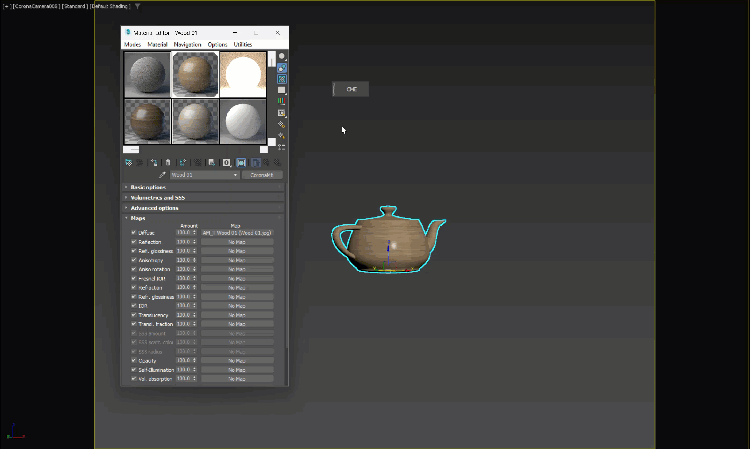Viewport: 750px width, 449px height.
Task: Toggle the Backlight icon in side toolbar
Action: [x=282, y=68]
